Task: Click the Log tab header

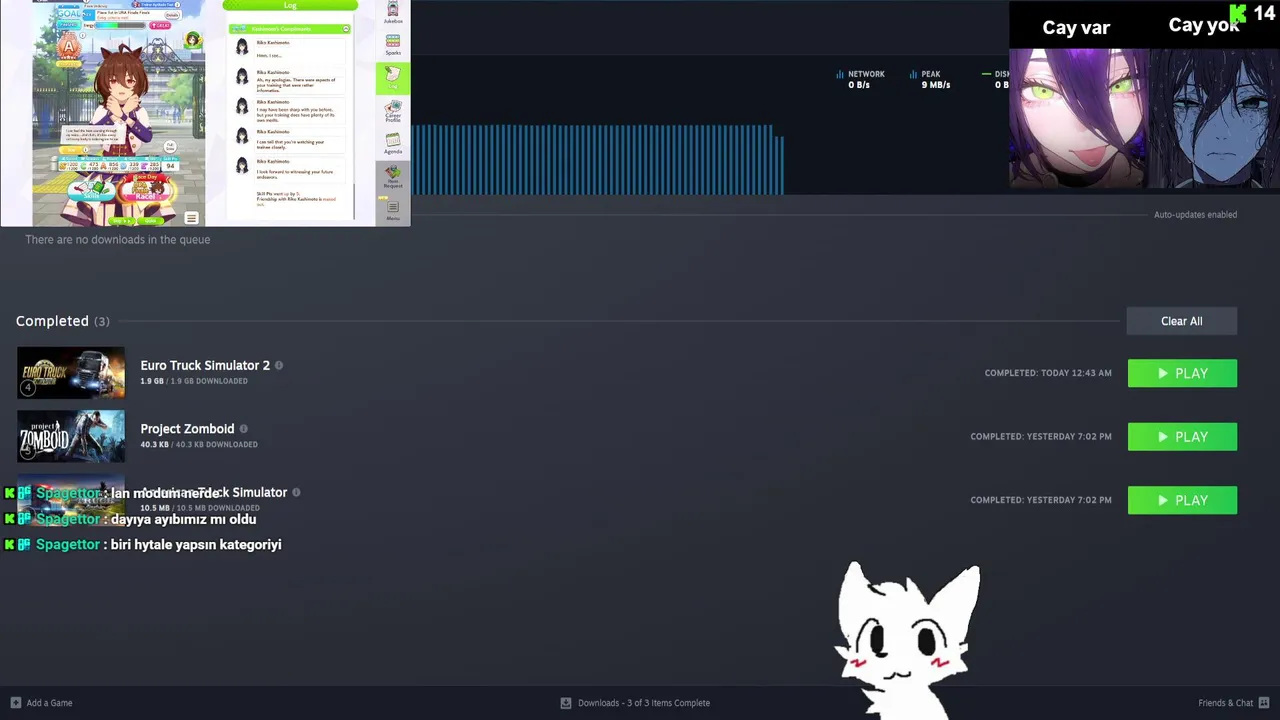Action: pos(290,5)
